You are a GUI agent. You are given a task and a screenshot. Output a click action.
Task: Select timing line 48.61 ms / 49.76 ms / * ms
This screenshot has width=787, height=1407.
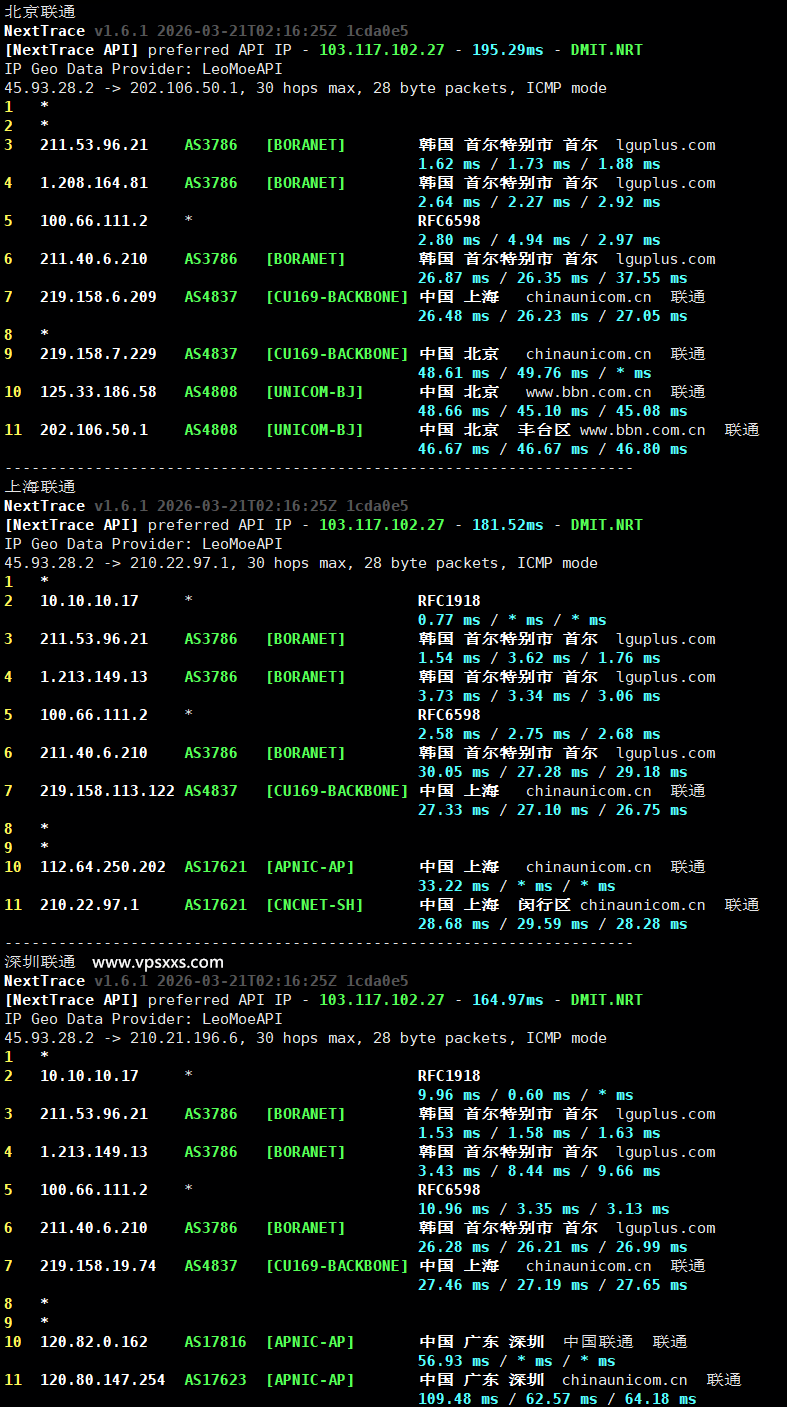coord(535,373)
